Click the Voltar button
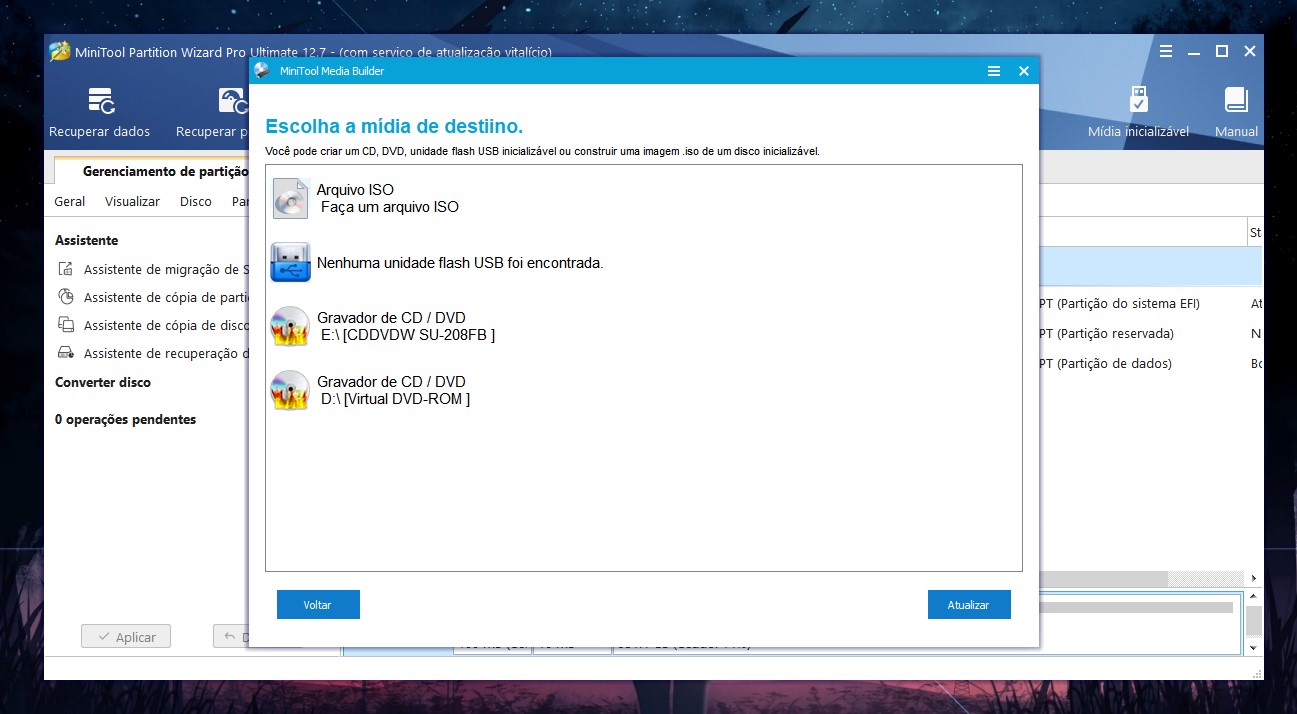1297x714 pixels. click(x=318, y=605)
